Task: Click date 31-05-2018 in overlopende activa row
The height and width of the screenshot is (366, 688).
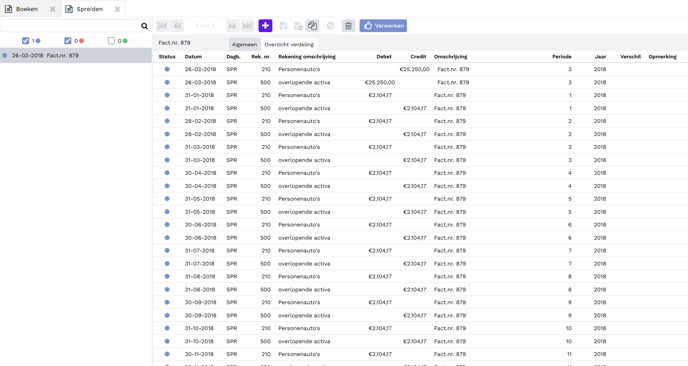Action: [200, 212]
